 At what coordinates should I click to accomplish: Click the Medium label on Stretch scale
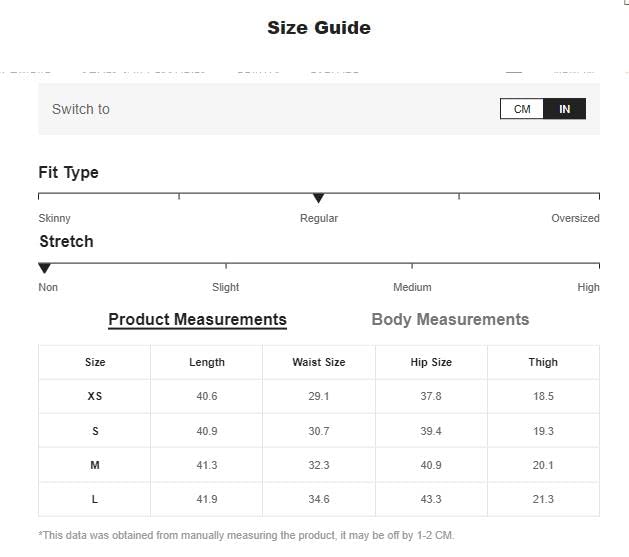click(412, 287)
